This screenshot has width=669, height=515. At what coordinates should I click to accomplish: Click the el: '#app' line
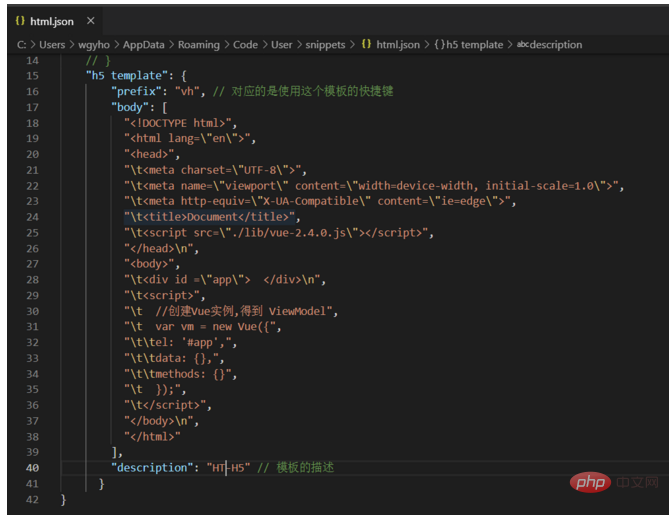tap(178, 343)
